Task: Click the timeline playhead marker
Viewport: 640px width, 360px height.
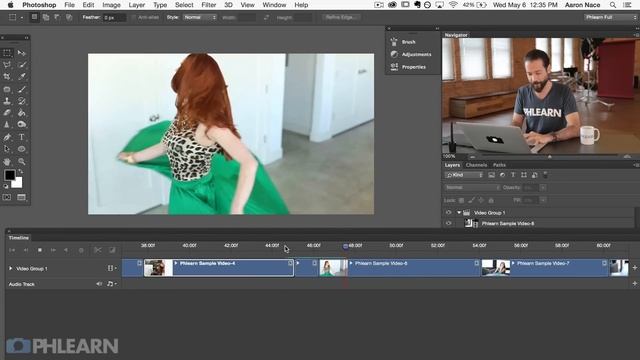Action: [345, 246]
